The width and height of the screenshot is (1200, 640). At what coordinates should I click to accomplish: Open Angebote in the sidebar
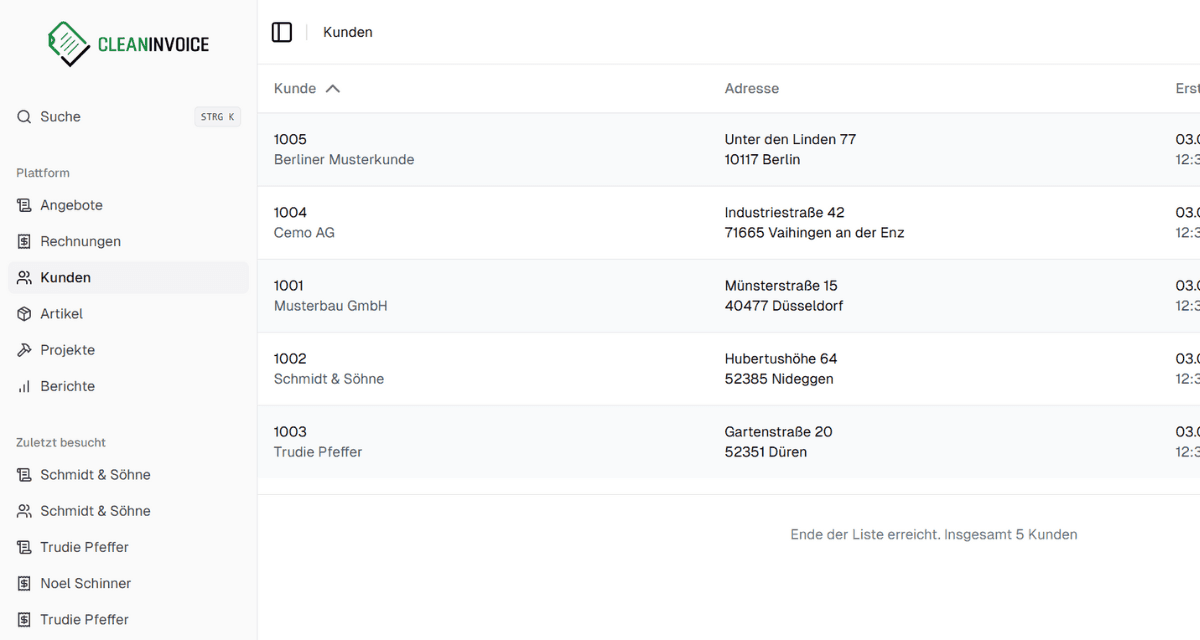pyautogui.click(x=128, y=205)
